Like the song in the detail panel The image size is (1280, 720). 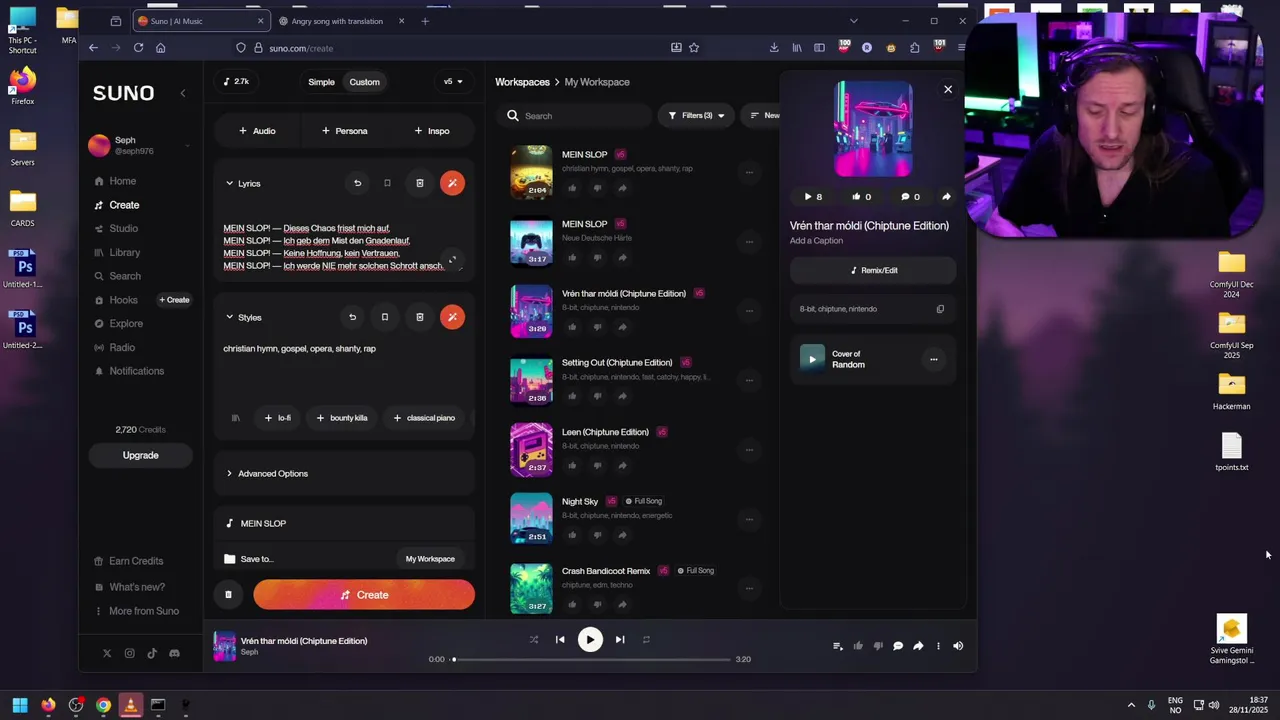coord(861,197)
